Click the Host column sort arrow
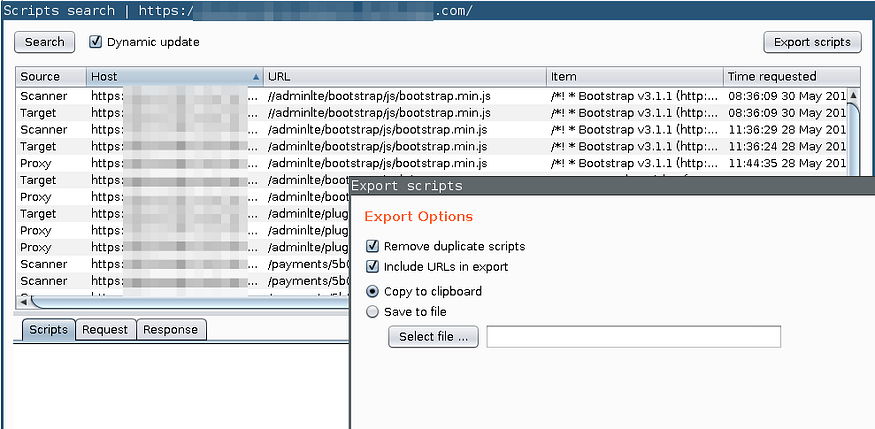Image resolution: width=875 pixels, height=429 pixels. [255, 77]
